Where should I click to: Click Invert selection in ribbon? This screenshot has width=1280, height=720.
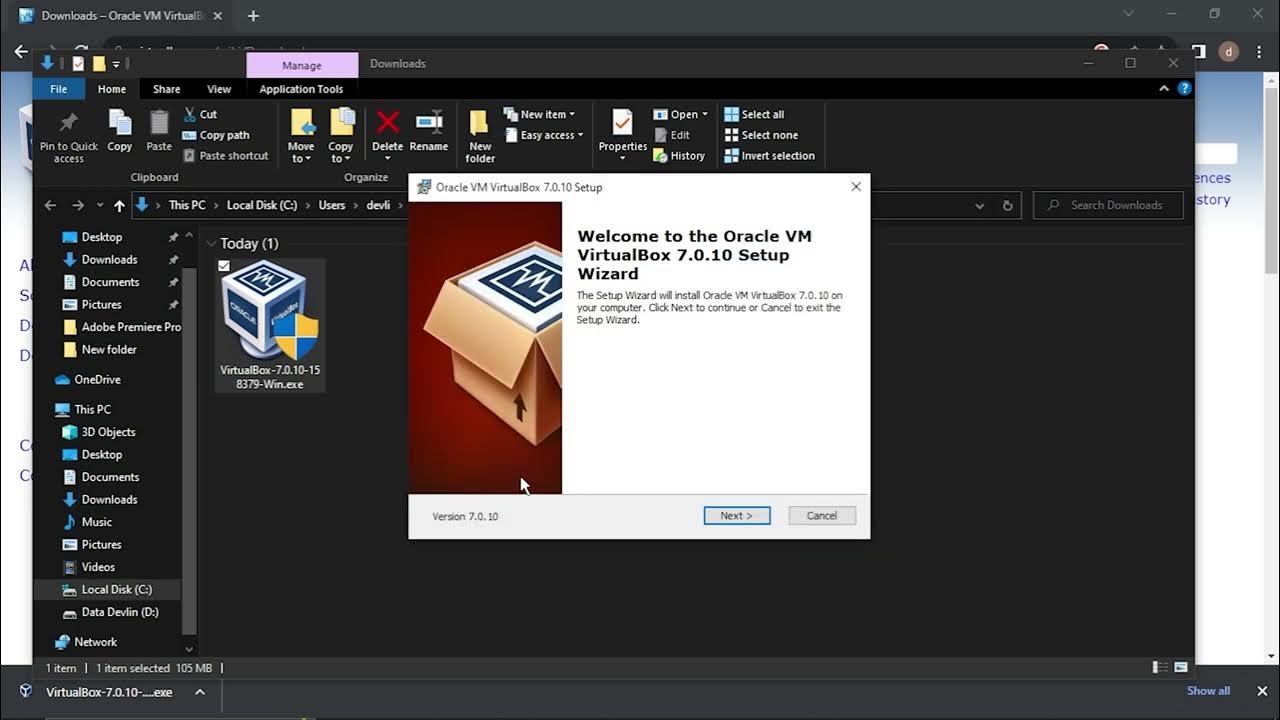click(769, 155)
